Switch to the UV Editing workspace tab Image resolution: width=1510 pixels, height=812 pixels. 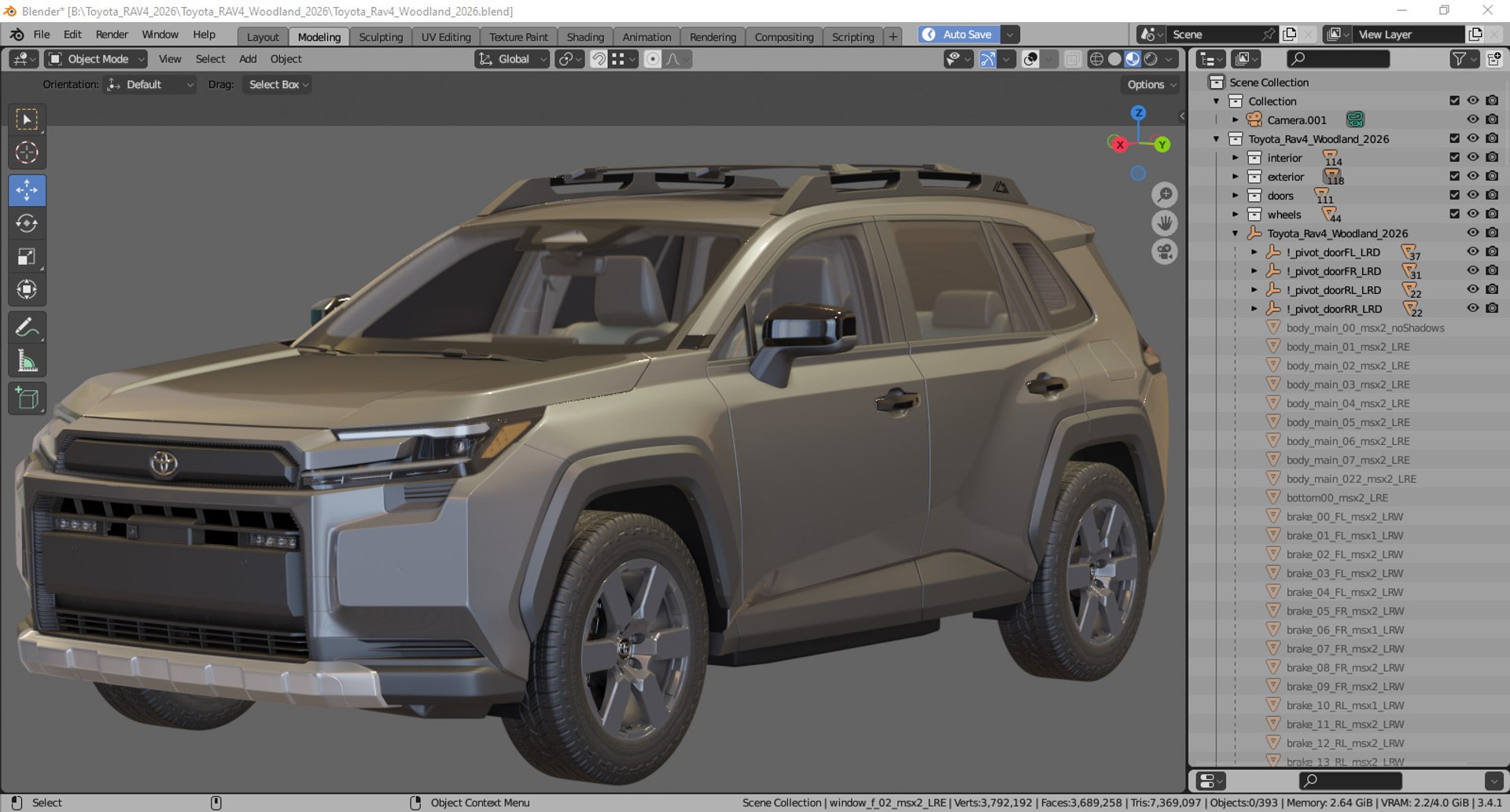(x=446, y=37)
